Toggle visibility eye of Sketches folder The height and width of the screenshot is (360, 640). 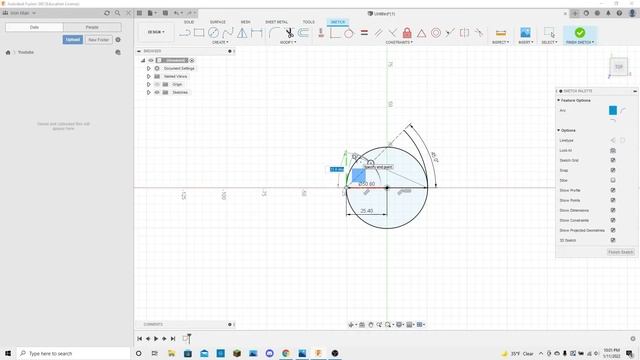coord(157,92)
